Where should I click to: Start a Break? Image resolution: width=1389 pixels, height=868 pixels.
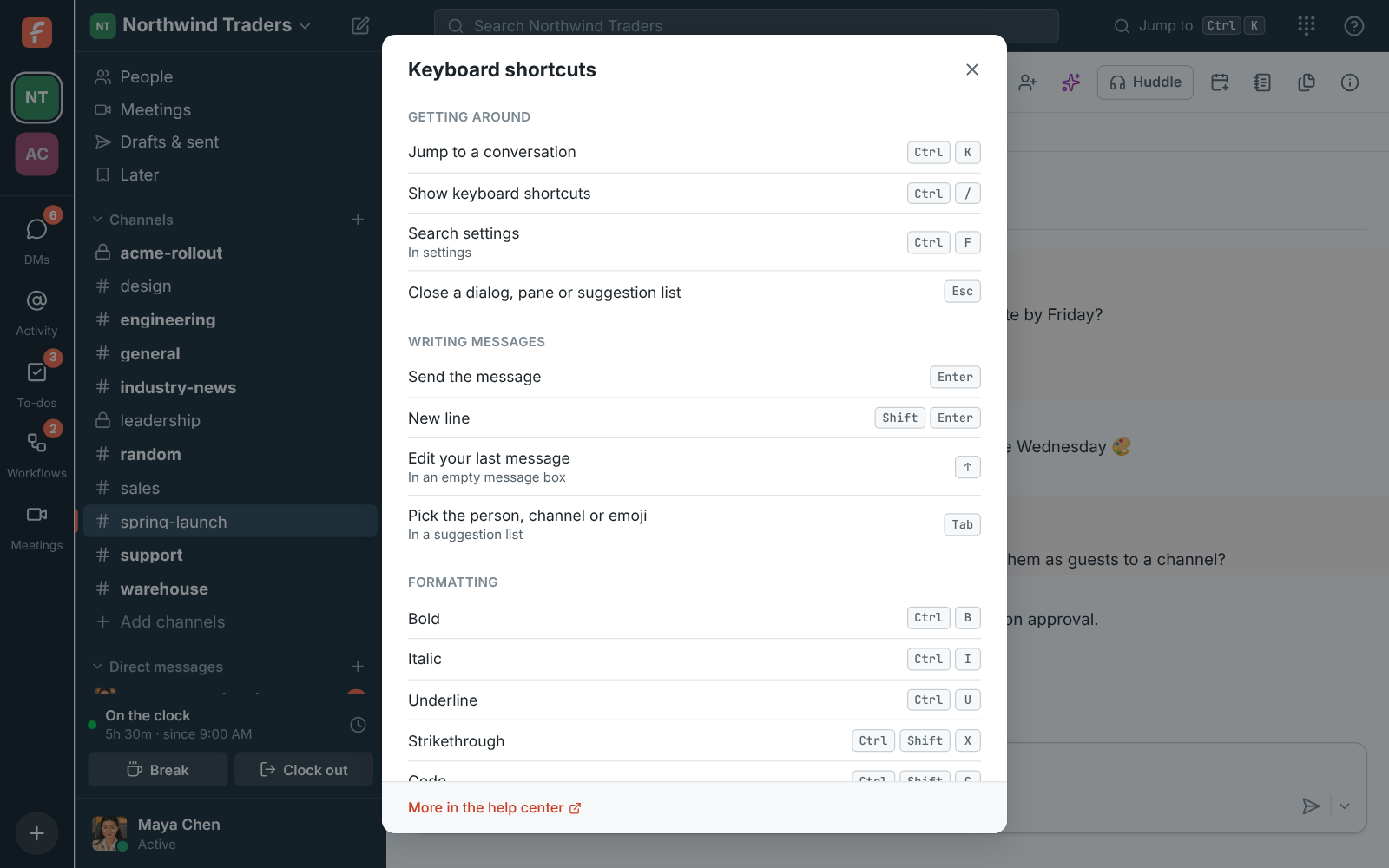click(x=158, y=770)
